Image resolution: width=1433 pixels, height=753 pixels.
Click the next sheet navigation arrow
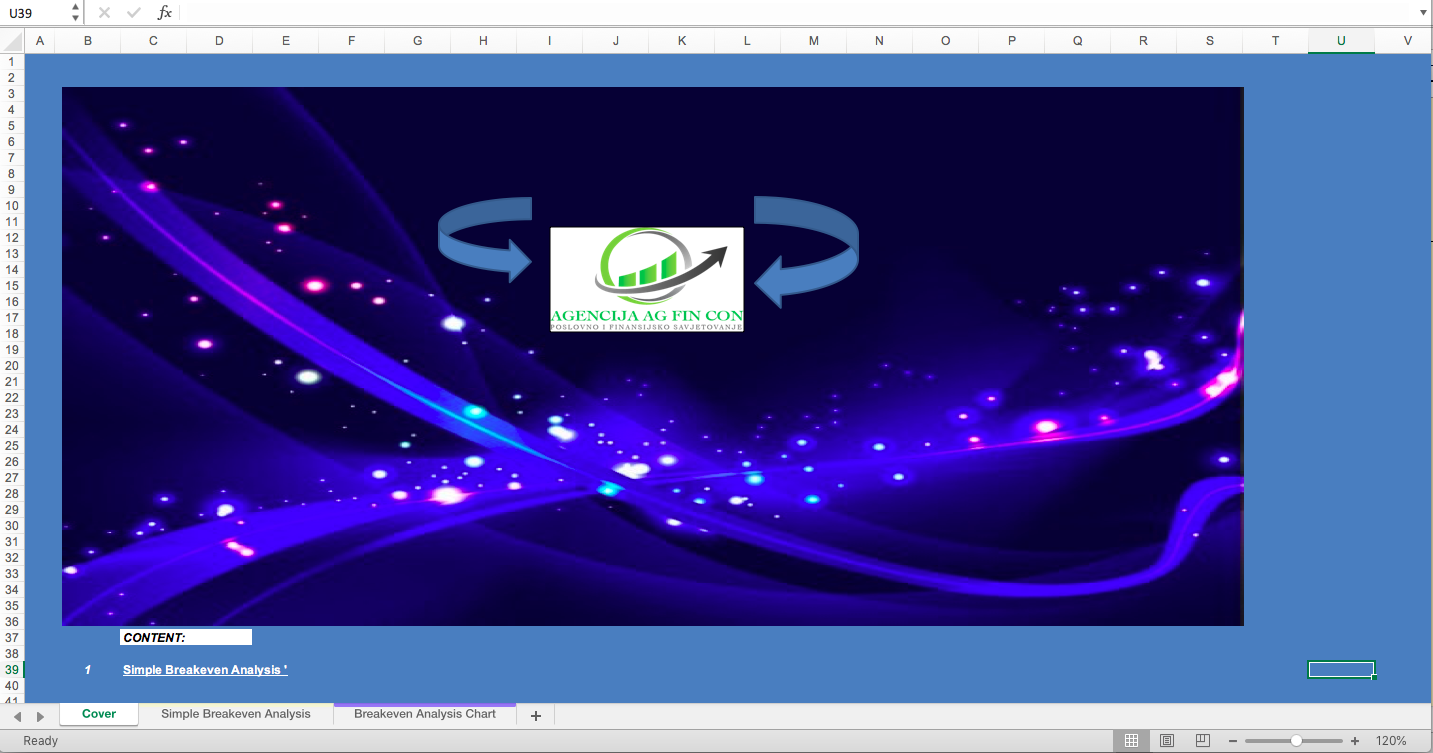(41, 716)
